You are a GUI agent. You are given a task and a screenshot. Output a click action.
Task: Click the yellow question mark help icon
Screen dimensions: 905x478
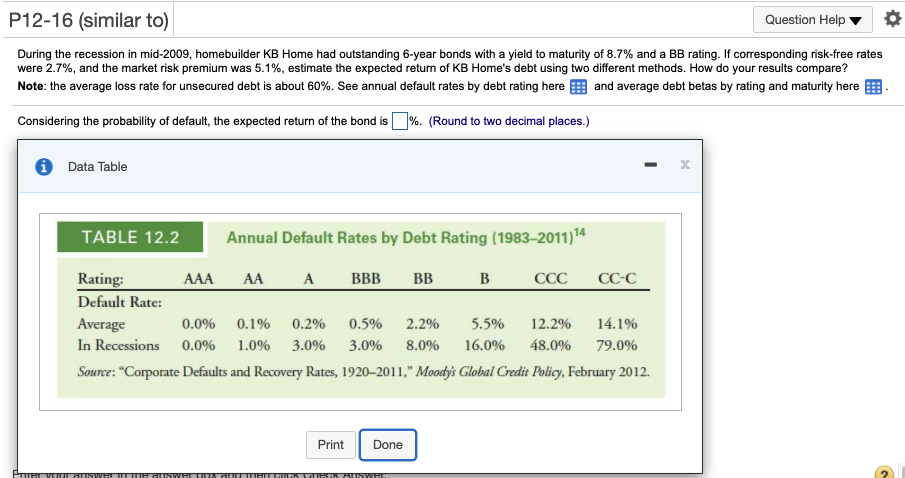coord(883,472)
